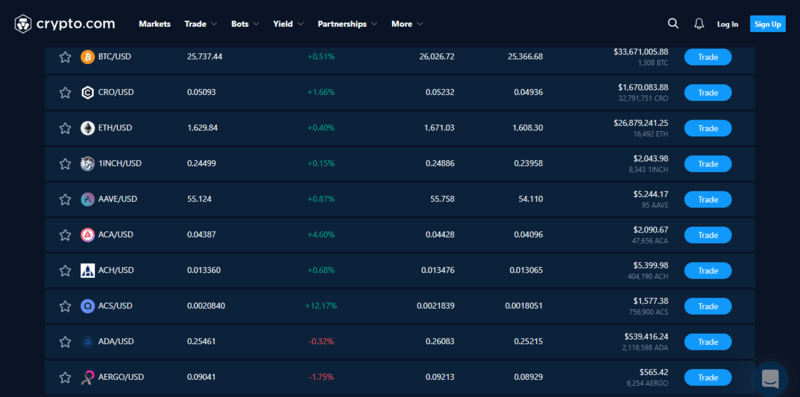This screenshot has height=397, width=800.
Task: Trade the BTC/USD pair
Action: (708, 57)
